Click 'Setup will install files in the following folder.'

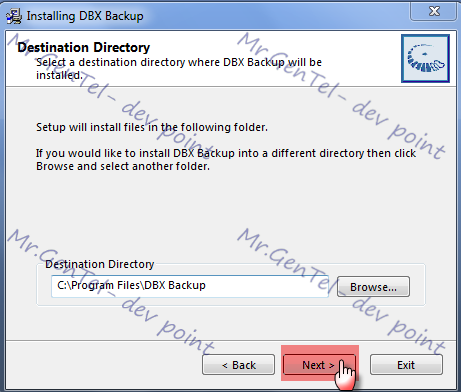point(152,127)
